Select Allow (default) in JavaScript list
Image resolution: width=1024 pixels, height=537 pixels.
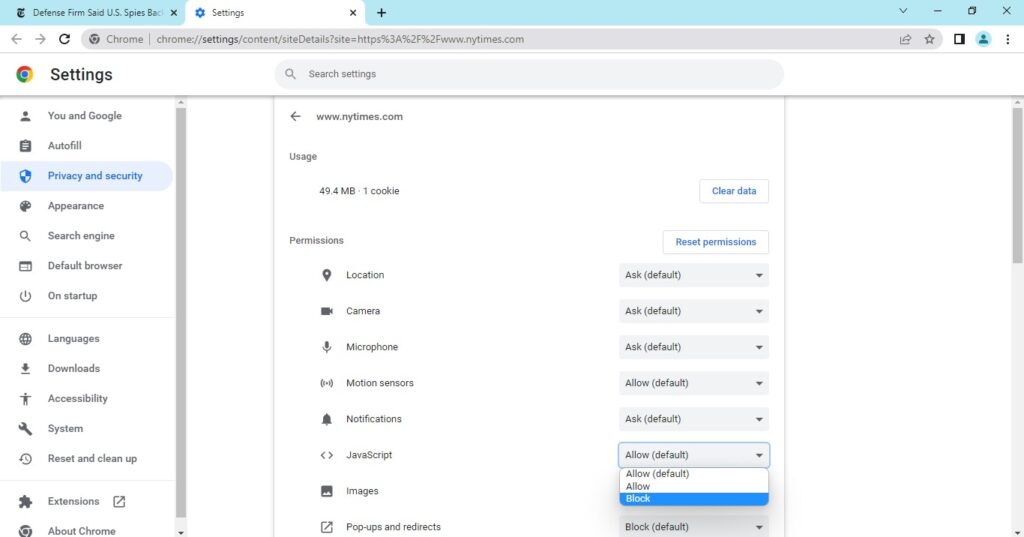(694, 474)
